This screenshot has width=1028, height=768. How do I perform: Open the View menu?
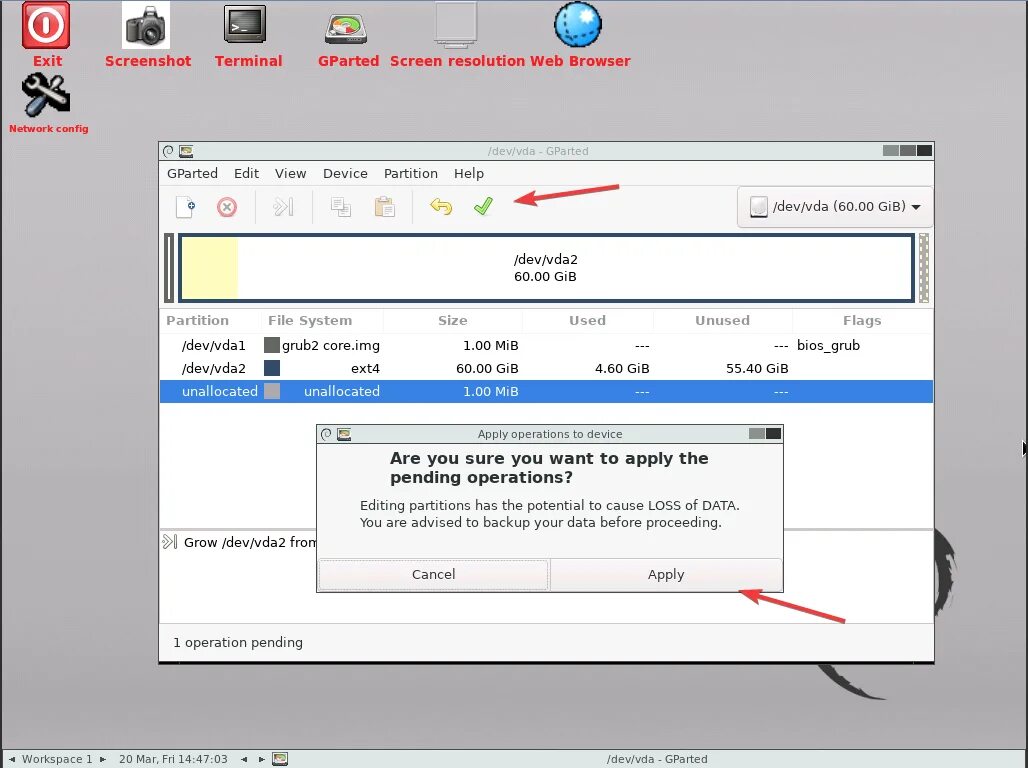pyautogui.click(x=290, y=173)
